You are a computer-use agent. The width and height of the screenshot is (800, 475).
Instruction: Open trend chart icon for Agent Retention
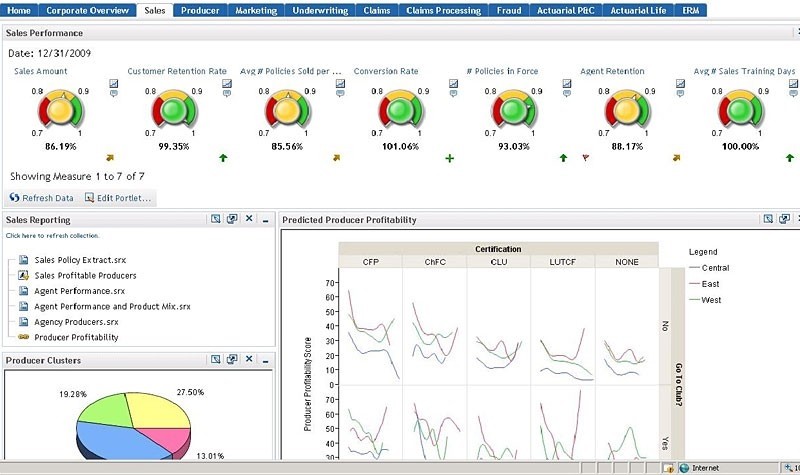(680, 83)
